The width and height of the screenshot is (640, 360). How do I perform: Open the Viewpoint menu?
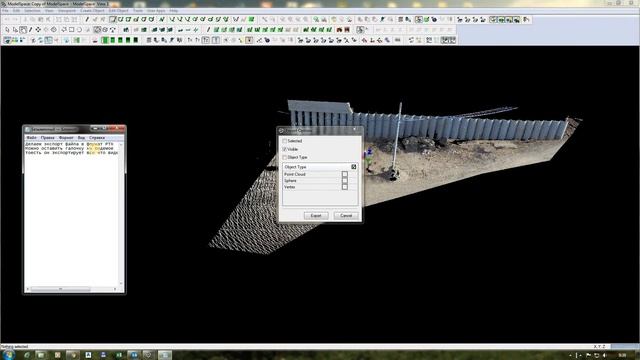click(67, 11)
